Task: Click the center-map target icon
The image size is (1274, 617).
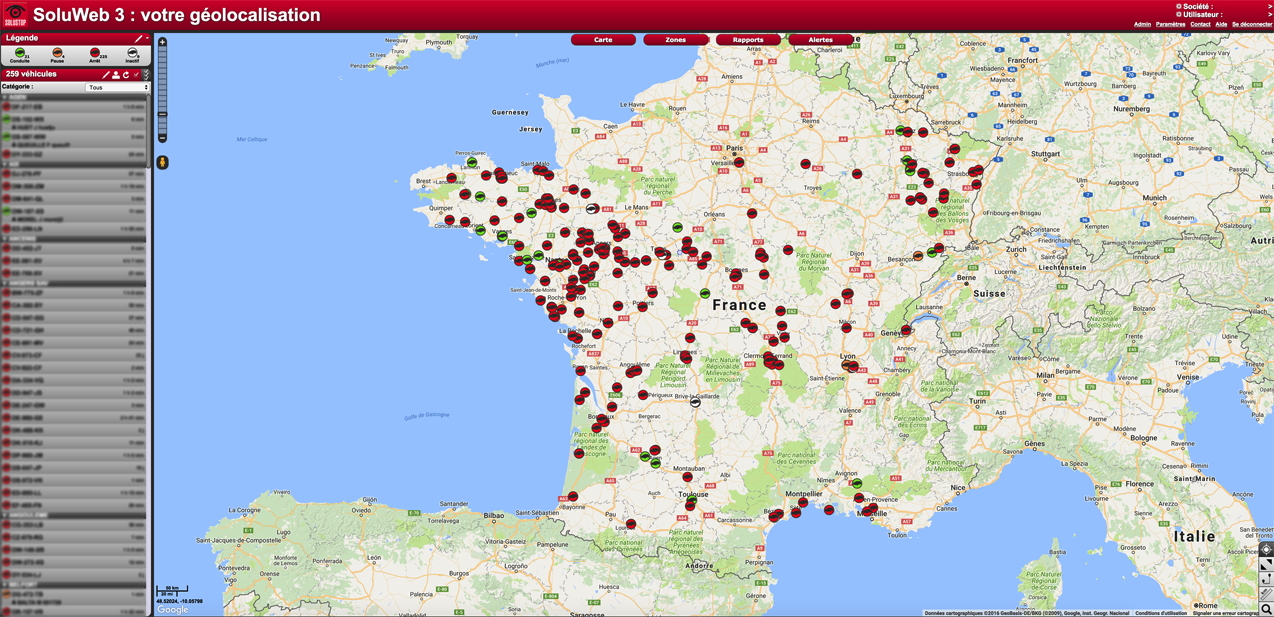Action: (1266, 550)
